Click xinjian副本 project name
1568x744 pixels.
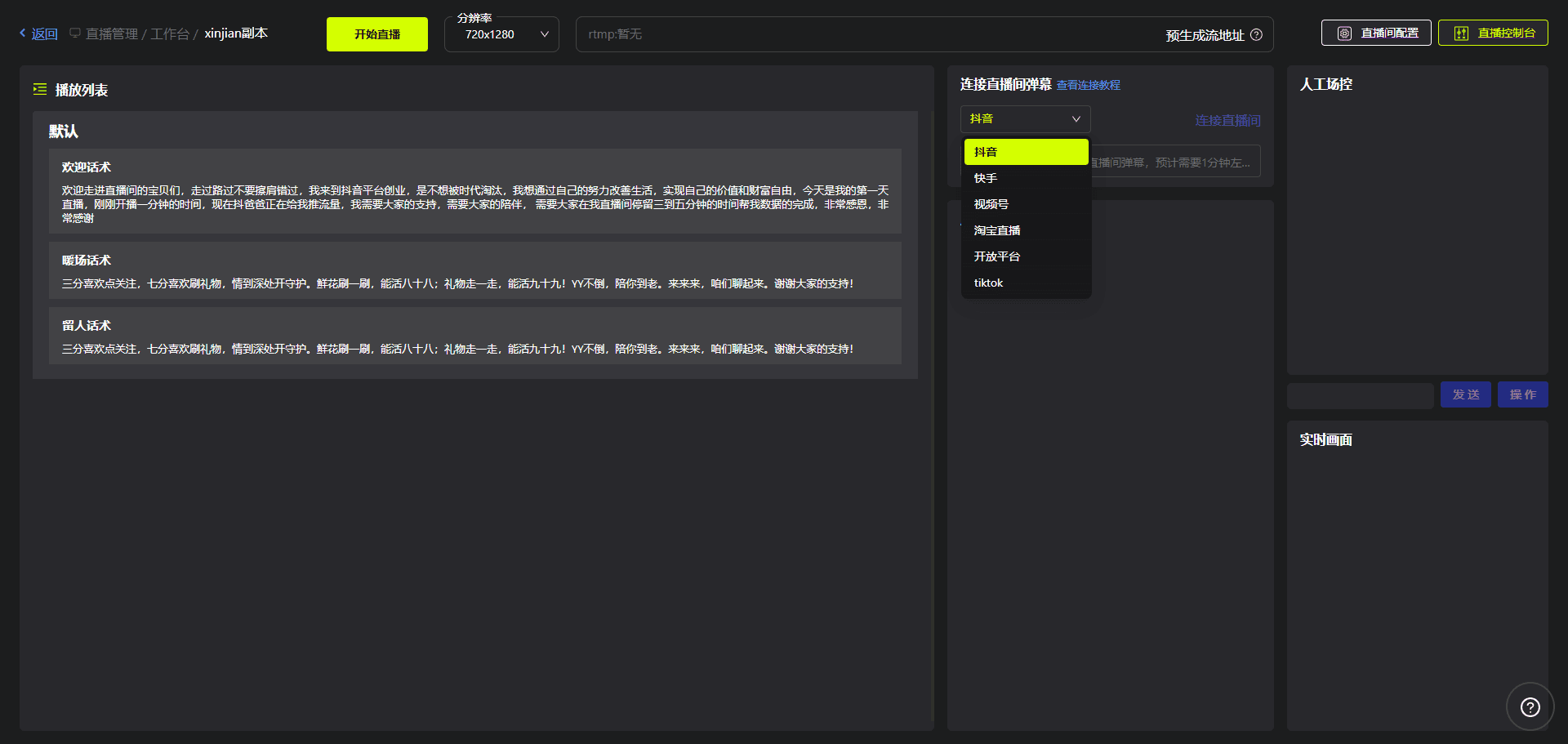point(236,33)
